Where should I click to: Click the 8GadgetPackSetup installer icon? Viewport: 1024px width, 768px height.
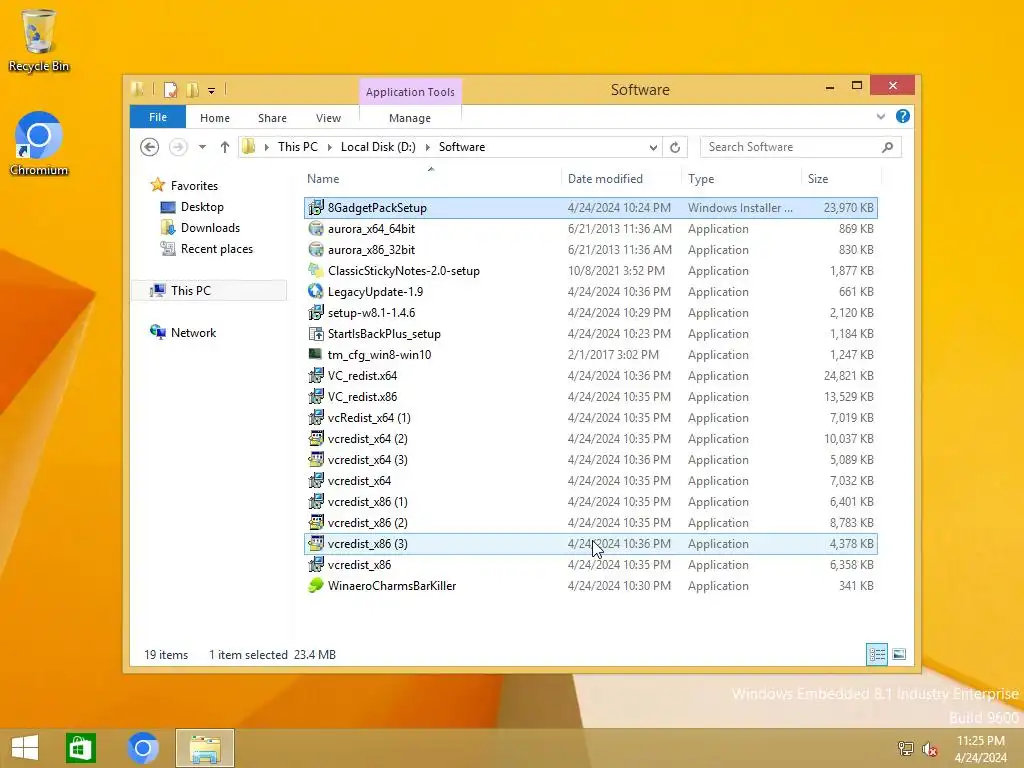pyautogui.click(x=316, y=208)
